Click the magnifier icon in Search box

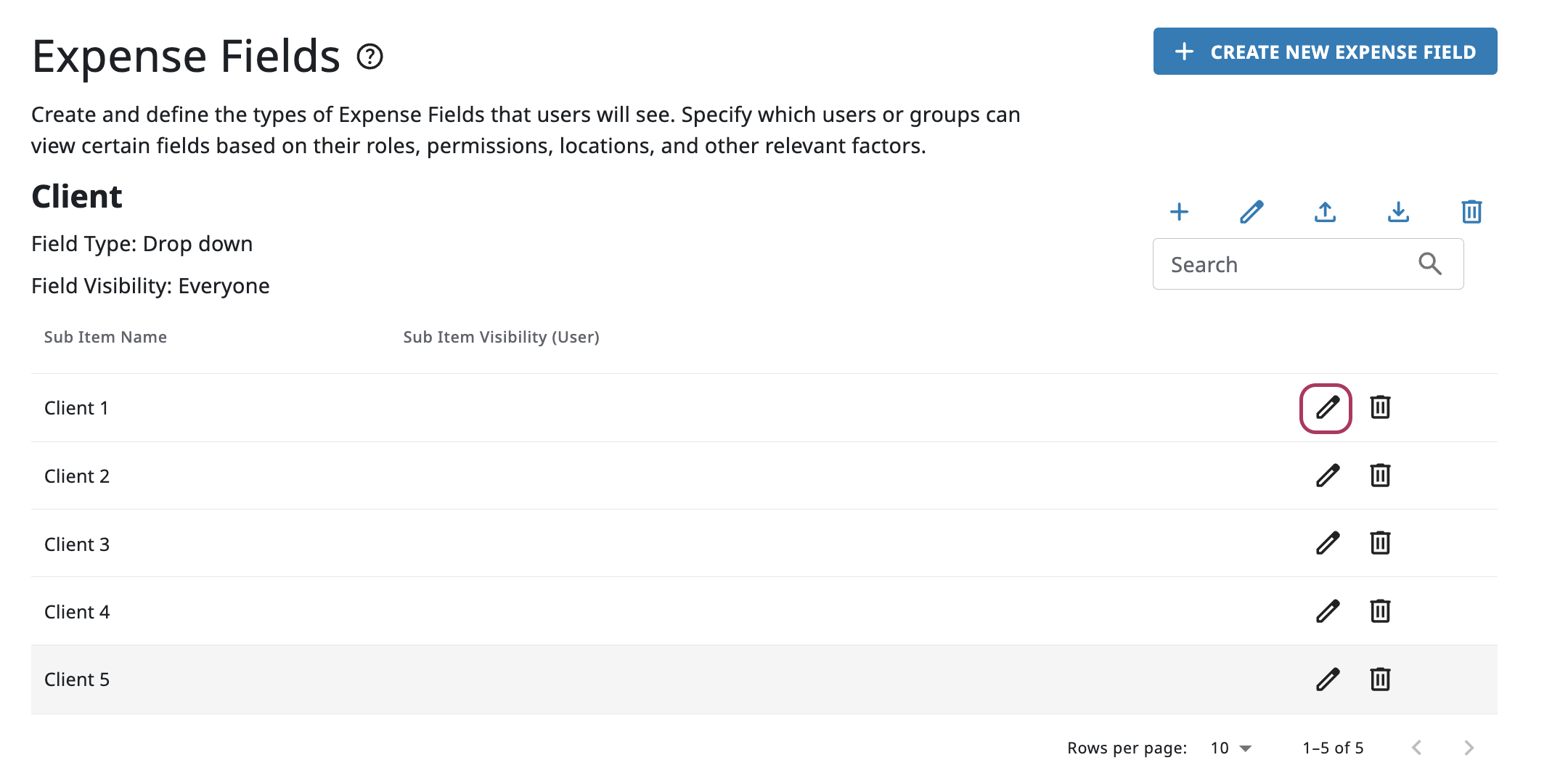tap(1430, 264)
